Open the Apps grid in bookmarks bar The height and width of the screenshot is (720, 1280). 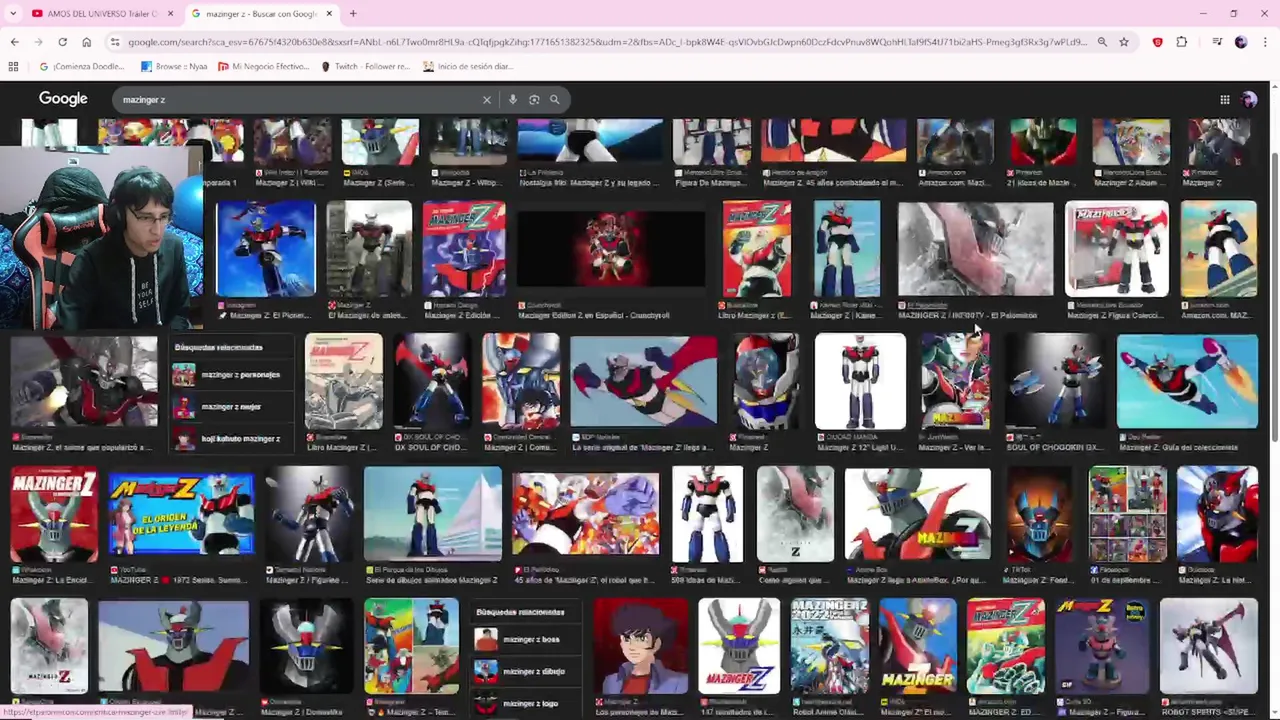click(x=13, y=66)
